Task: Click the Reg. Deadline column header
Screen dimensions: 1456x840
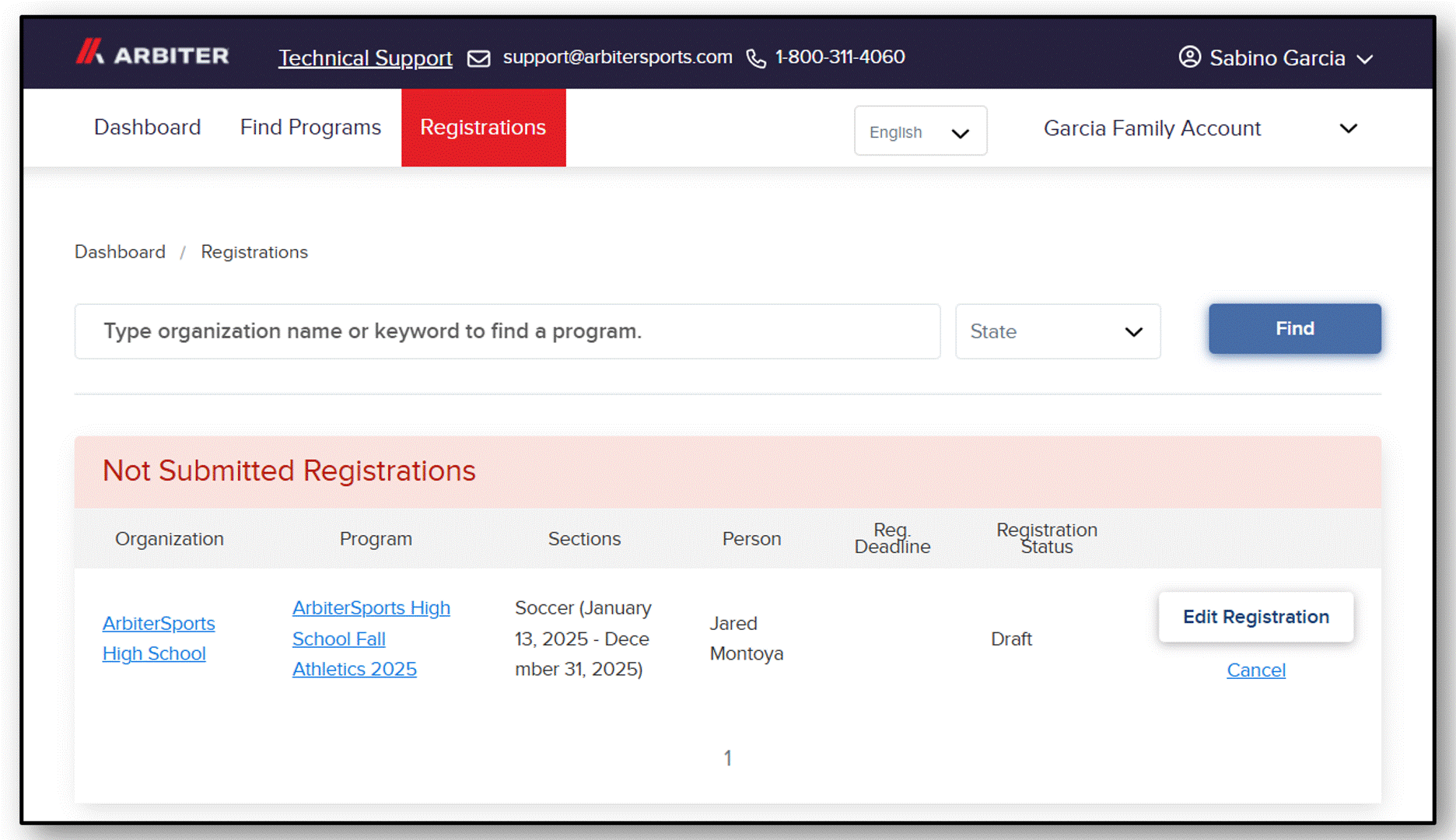Action: point(892,538)
